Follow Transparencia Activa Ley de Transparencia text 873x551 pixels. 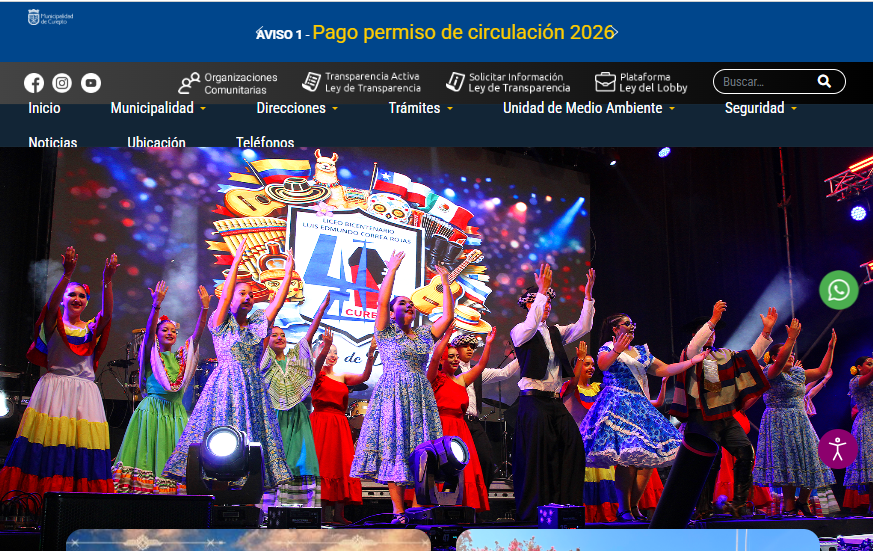pos(372,82)
